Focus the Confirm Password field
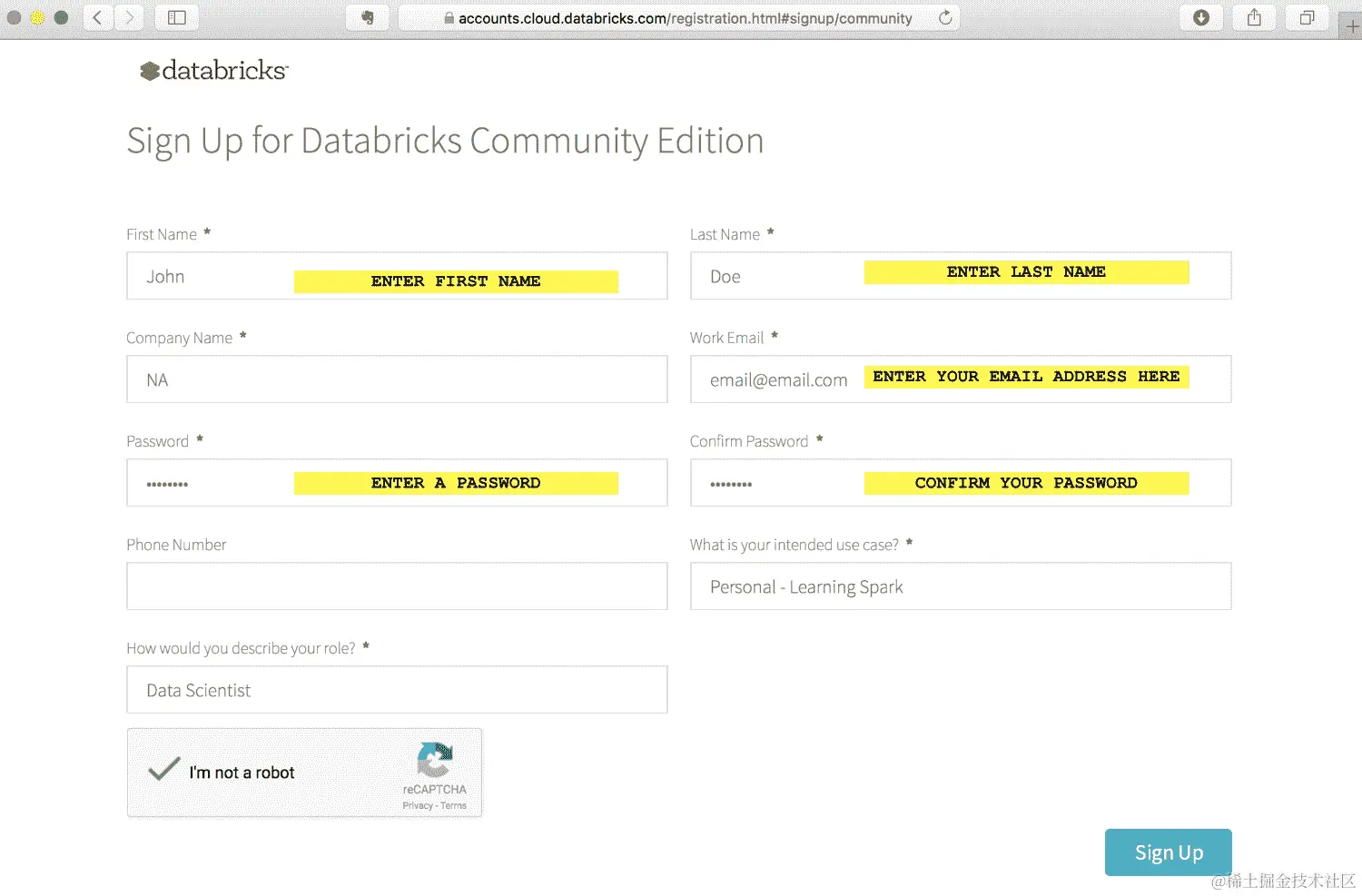The width and height of the screenshot is (1362, 896). click(961, 483)
